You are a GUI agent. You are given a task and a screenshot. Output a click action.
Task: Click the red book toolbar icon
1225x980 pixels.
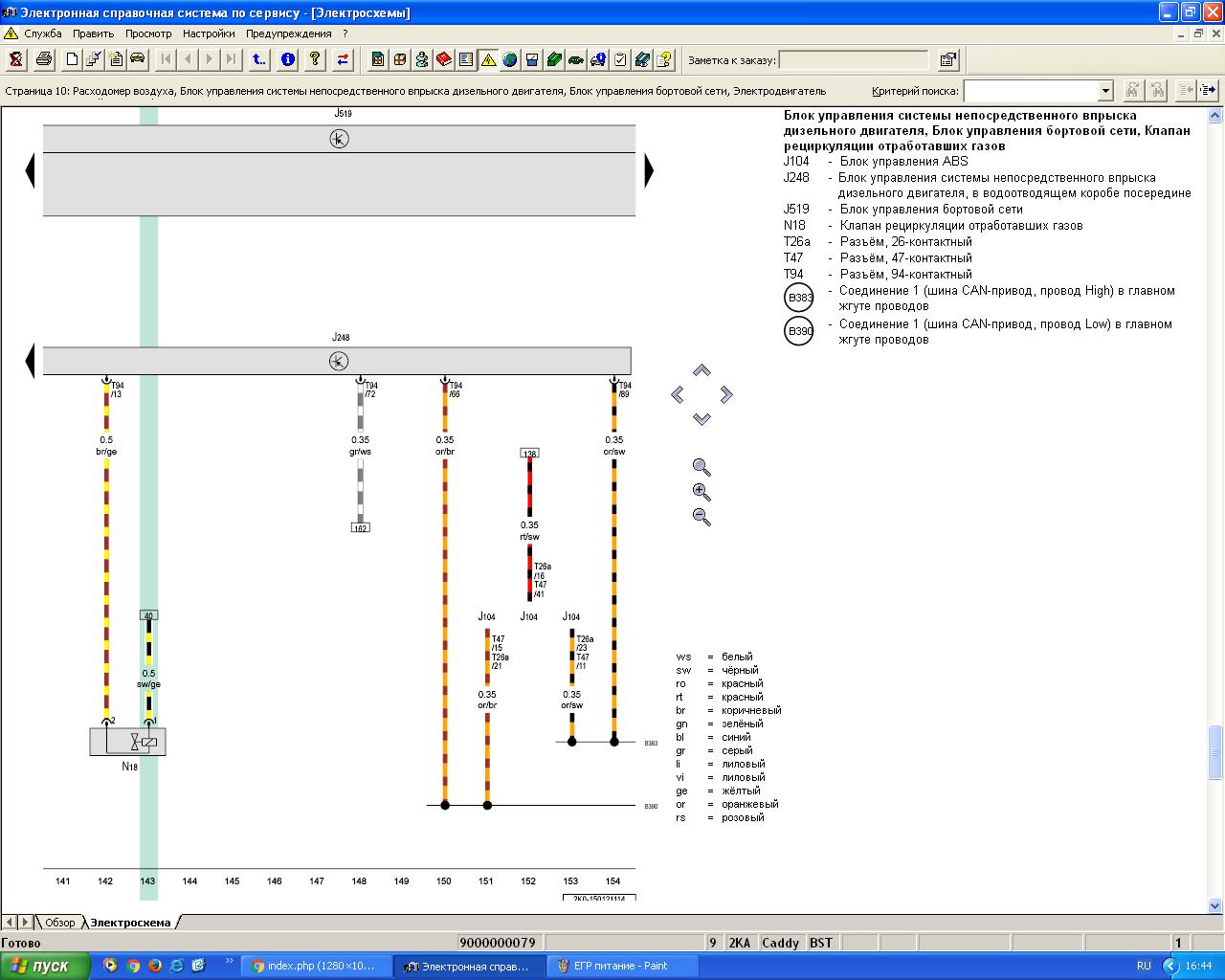click(444, 59)
